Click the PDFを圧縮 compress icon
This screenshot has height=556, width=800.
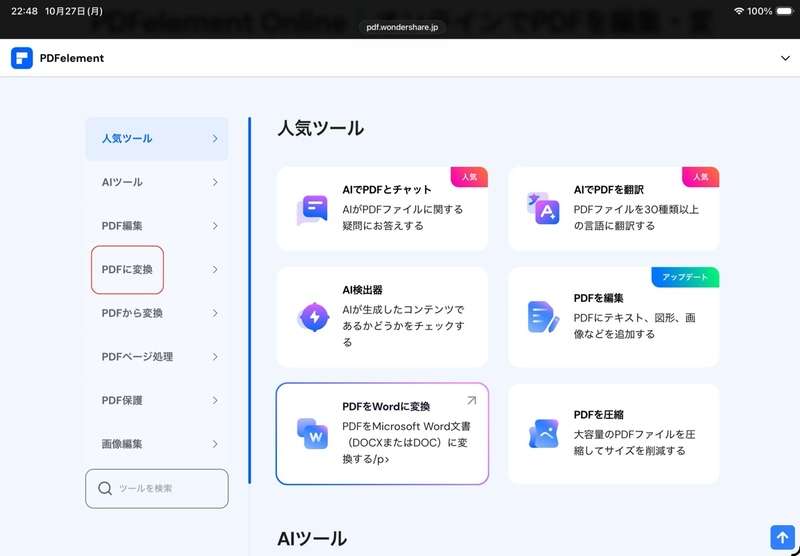pos(543,434)
